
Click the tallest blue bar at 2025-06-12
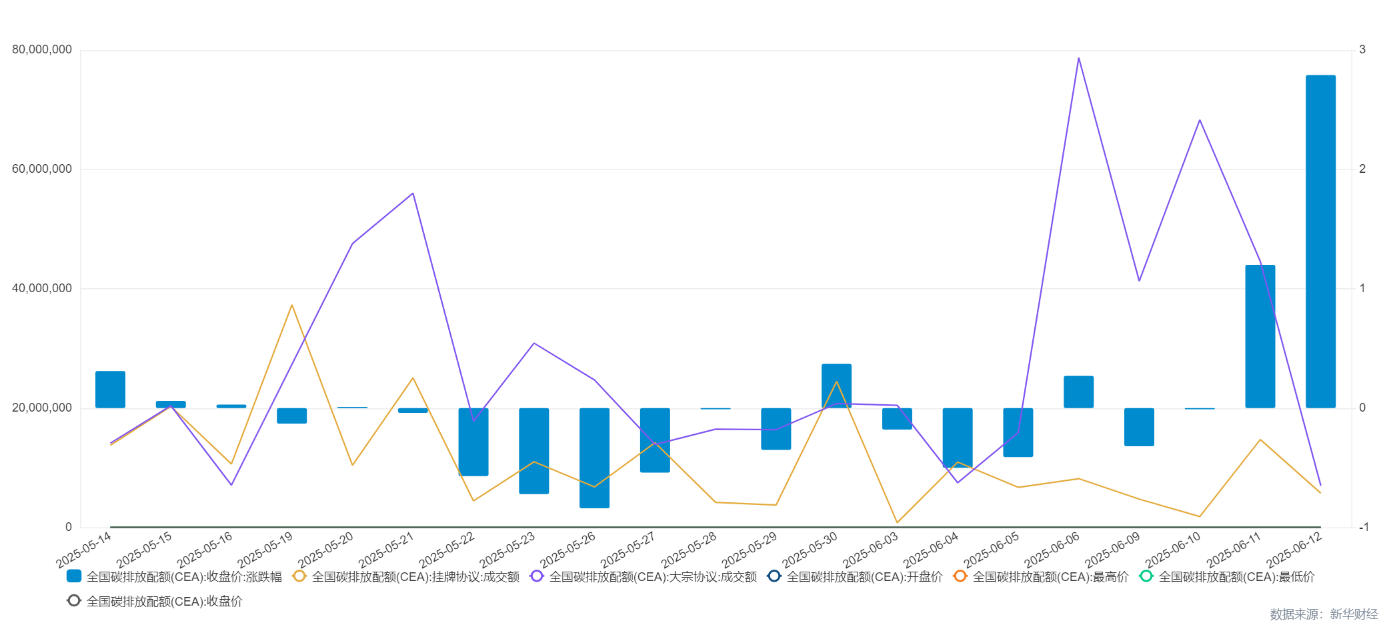1320,241
